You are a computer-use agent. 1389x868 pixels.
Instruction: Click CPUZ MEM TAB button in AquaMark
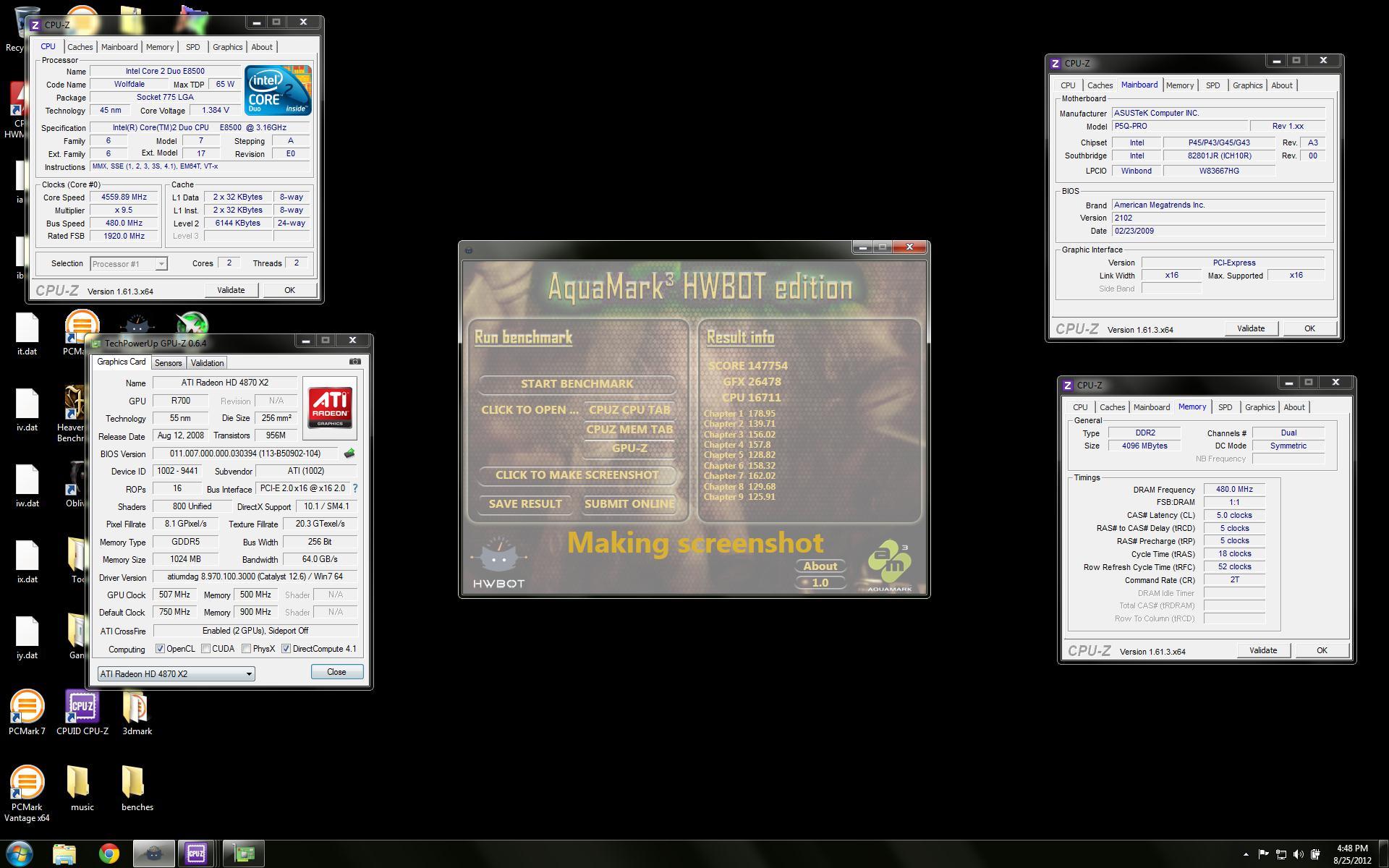click(629, 430)
